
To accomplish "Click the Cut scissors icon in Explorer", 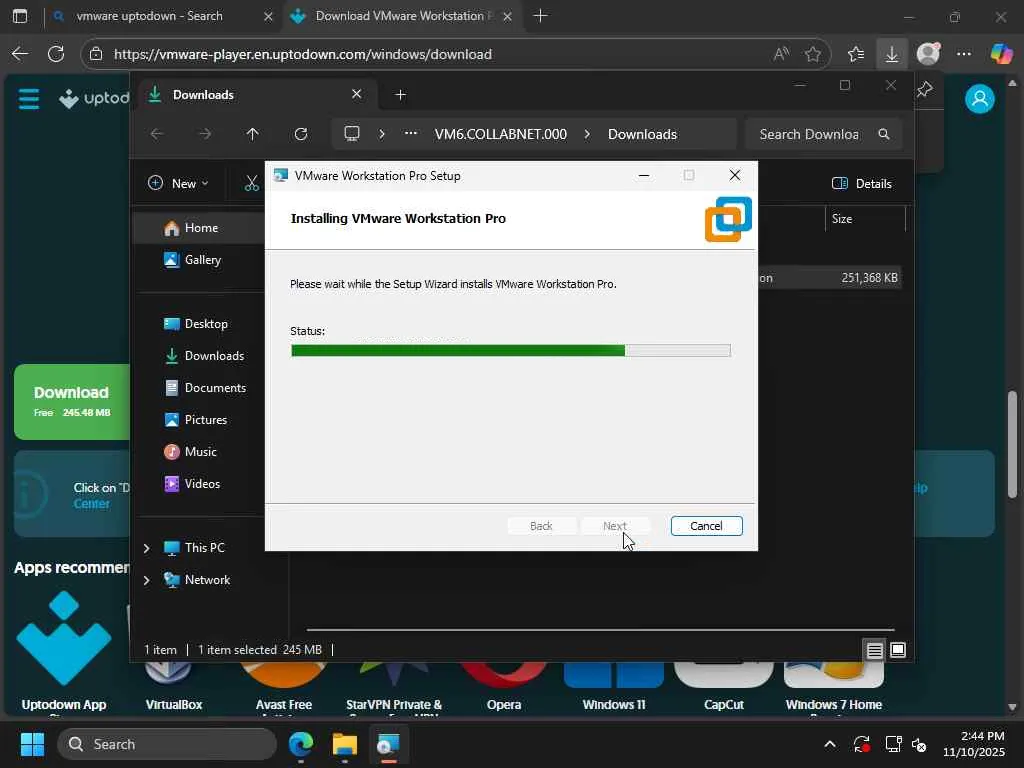I will (251, 184).
